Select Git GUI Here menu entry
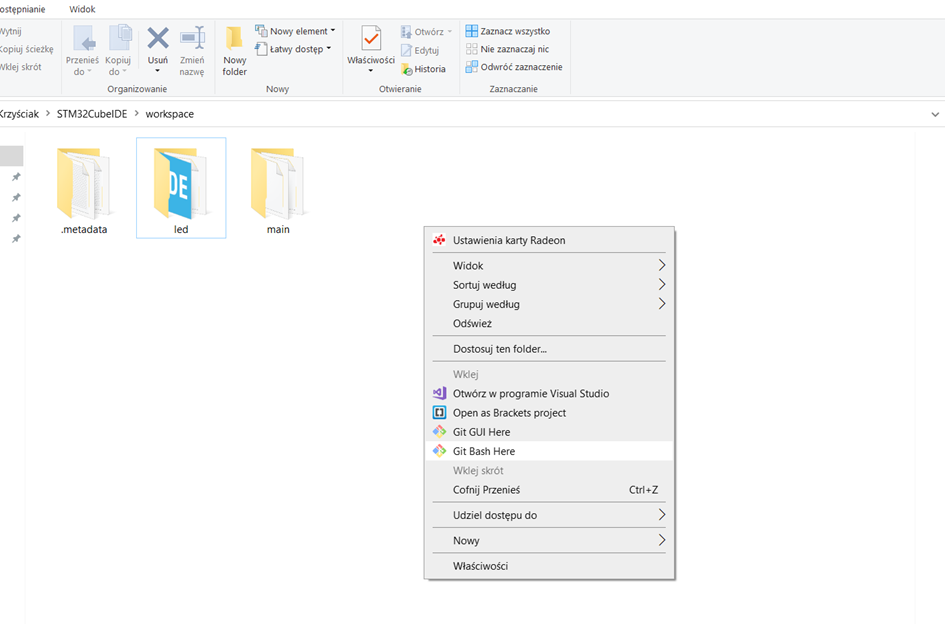945x624 pixels. click(x=481, y=432)
